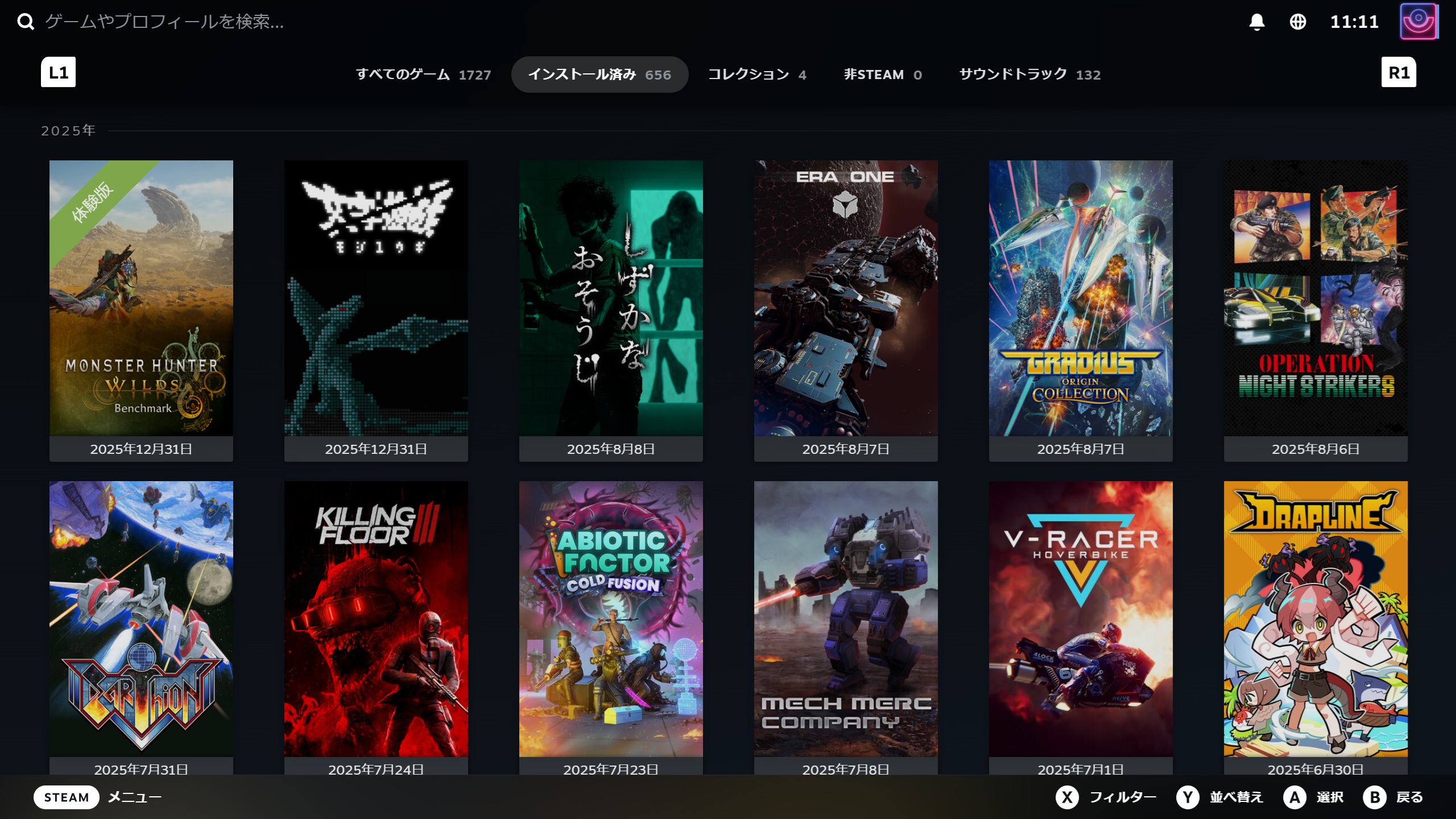The height and width of the screenshot is (819, 1456).
Task: Open the STEAM menu button
Action: click(67, 797)
